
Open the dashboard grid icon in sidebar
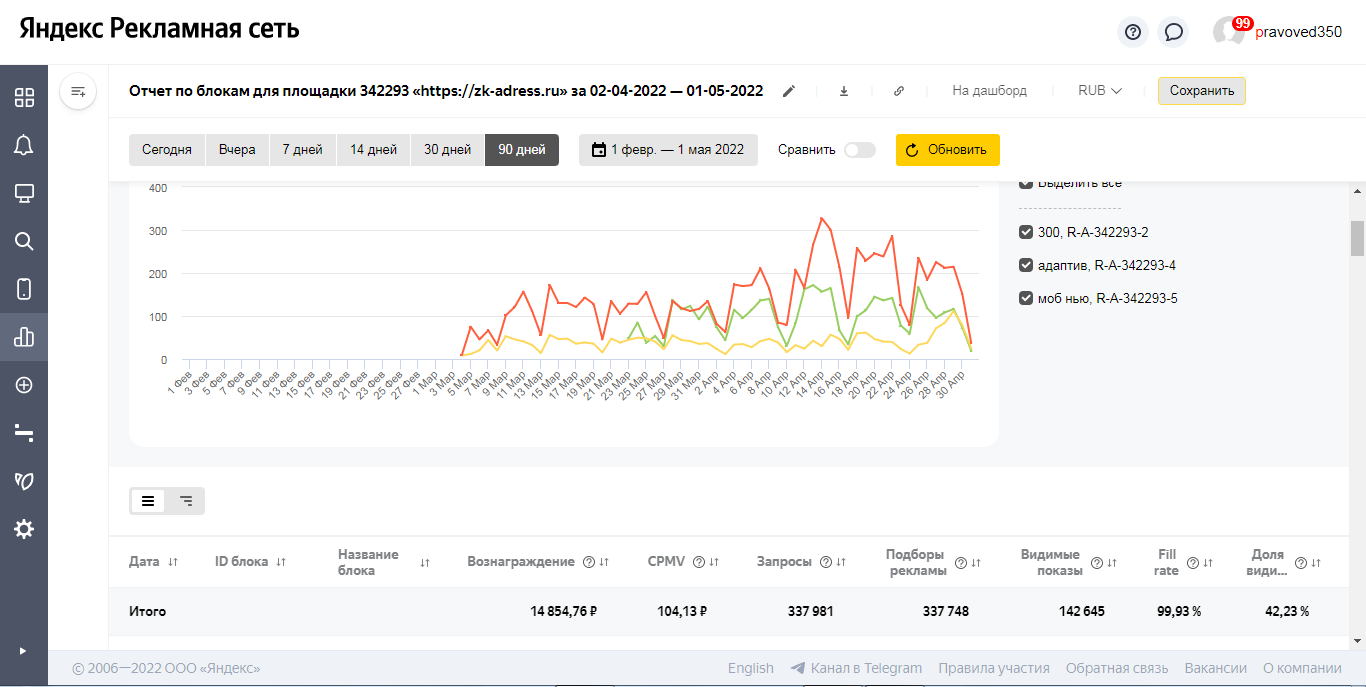(24, 97)
